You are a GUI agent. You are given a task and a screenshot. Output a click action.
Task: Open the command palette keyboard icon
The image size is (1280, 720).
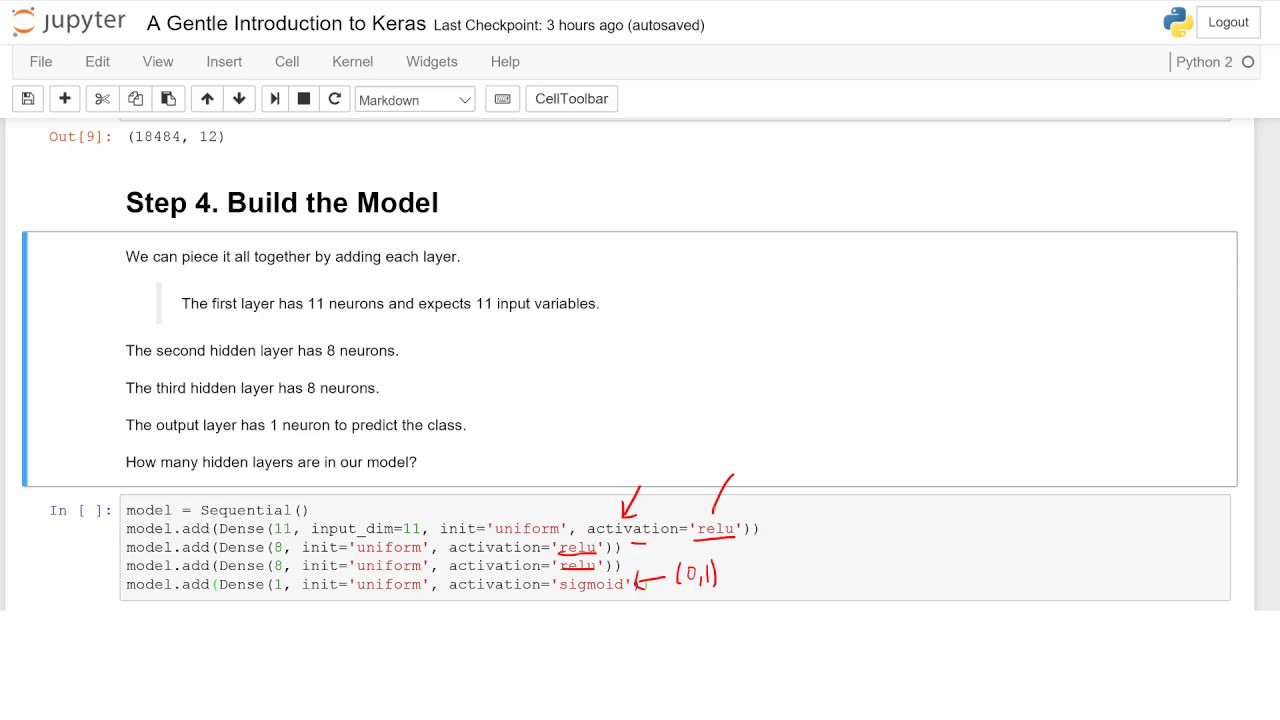502,99
